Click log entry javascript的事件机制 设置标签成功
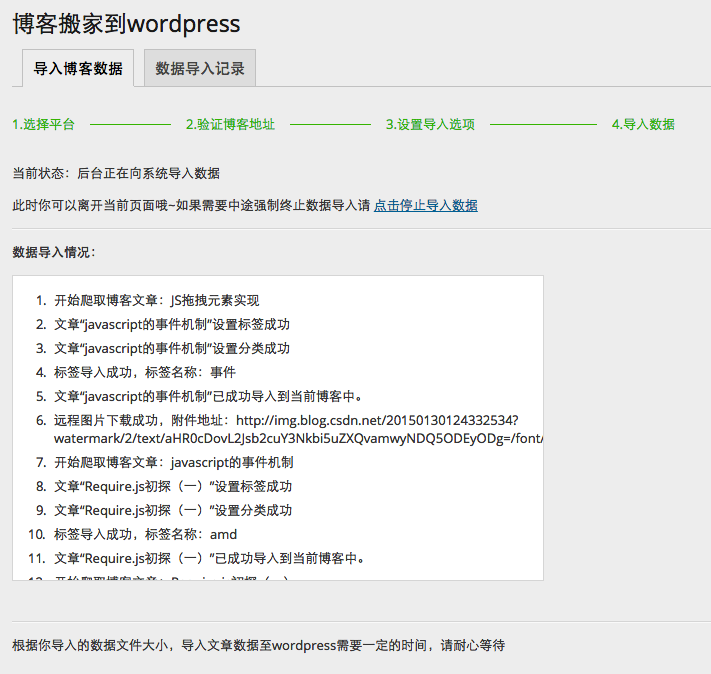Screen dimensions: 711x674 (172, 324)
